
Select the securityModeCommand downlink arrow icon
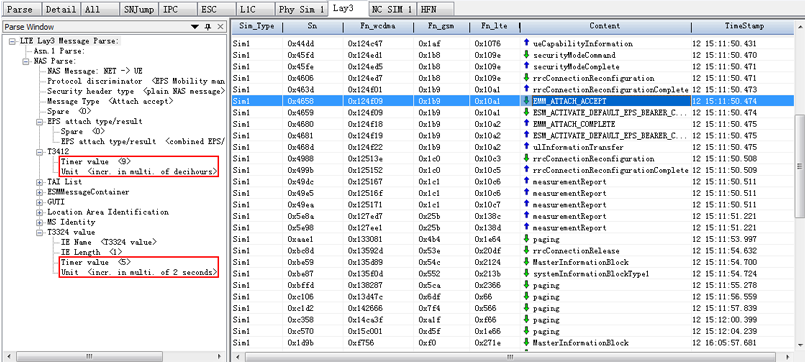coord(526,55)
